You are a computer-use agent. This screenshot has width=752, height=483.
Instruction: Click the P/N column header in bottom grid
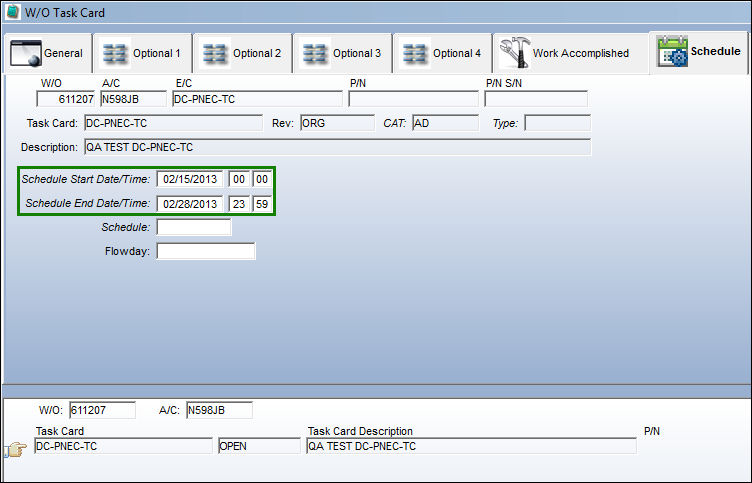[652, 431]
